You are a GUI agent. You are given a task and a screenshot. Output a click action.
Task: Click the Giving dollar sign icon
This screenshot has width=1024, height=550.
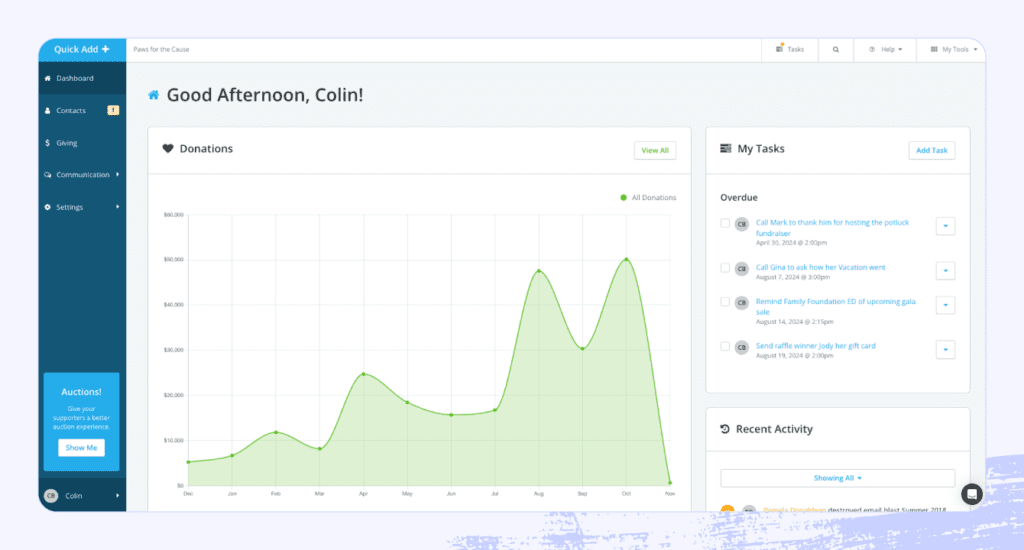(47, 143)
